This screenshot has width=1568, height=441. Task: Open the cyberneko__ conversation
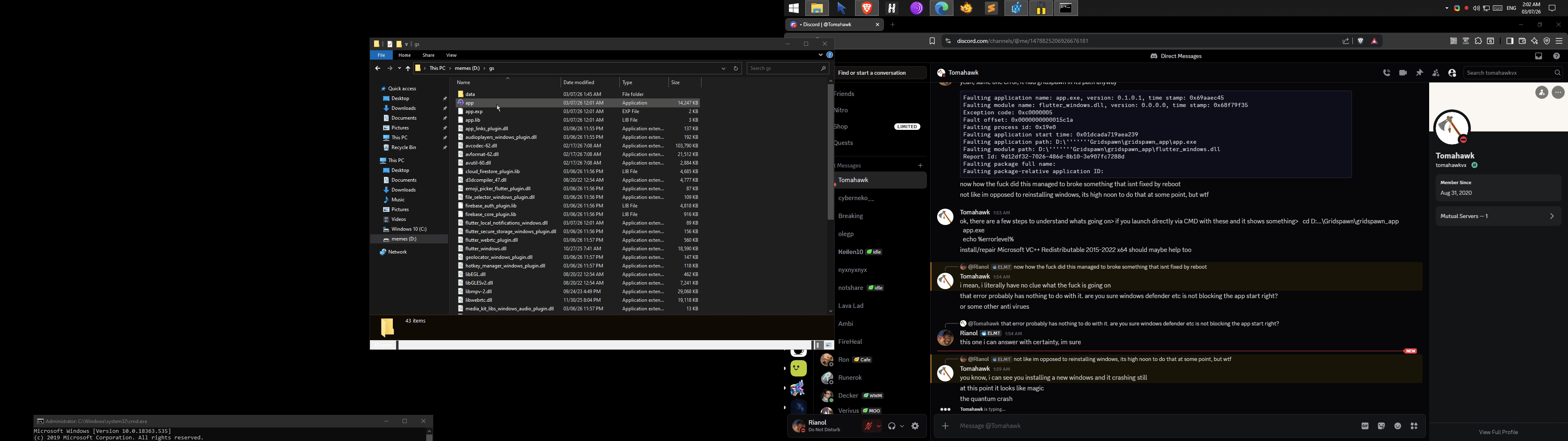point(856,198)
